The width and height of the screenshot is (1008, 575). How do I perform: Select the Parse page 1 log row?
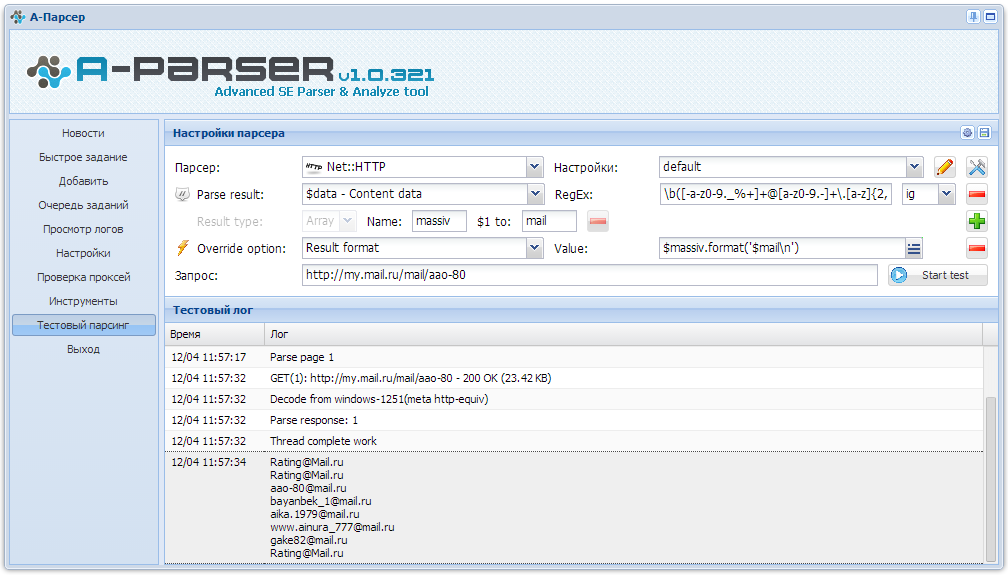point(574,358)
